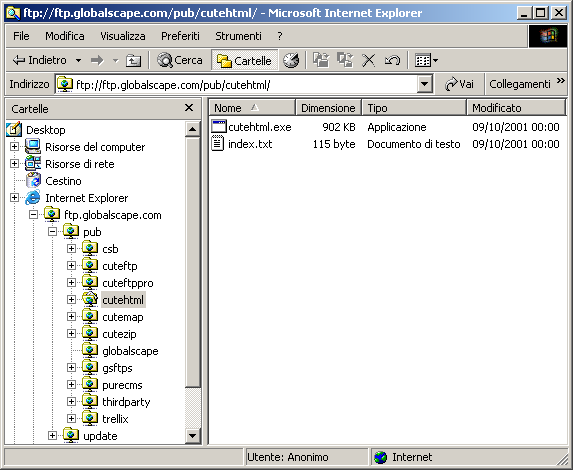Click the cuteftp folder icon
The width and height of the screenshot is (573, 470).
pos(90,265)
